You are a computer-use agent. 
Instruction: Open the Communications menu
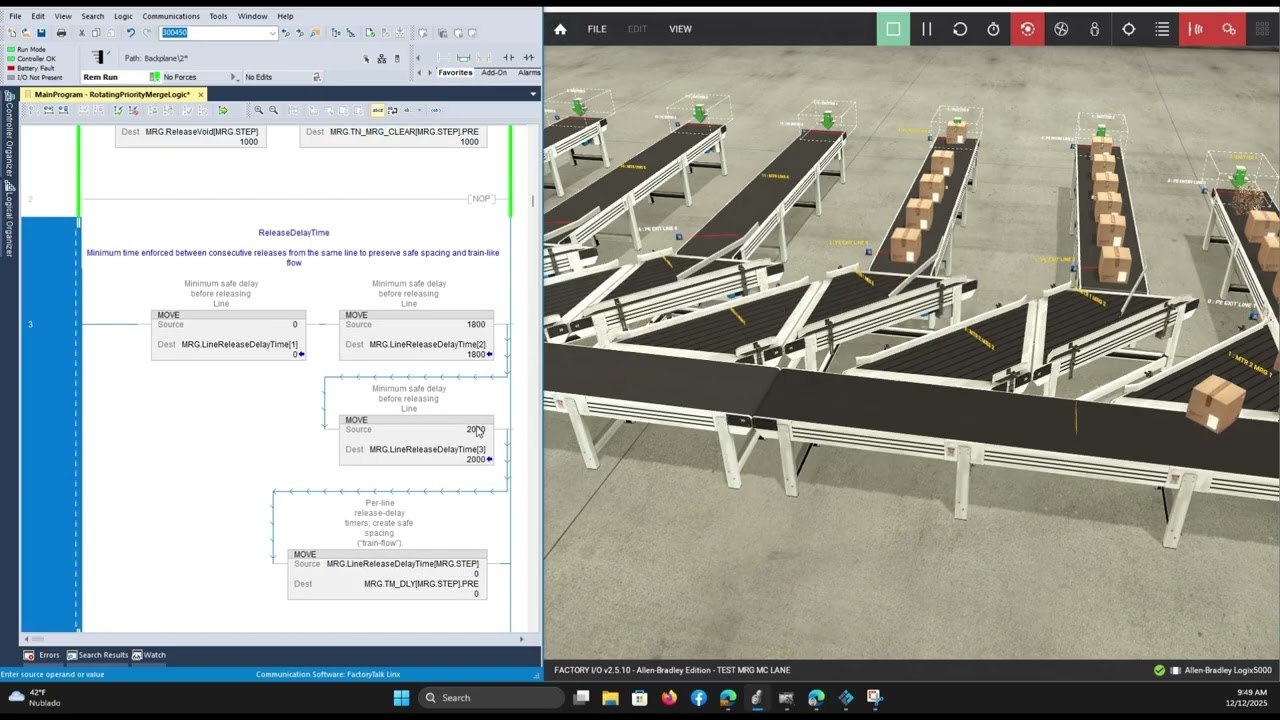coord(170,16)
